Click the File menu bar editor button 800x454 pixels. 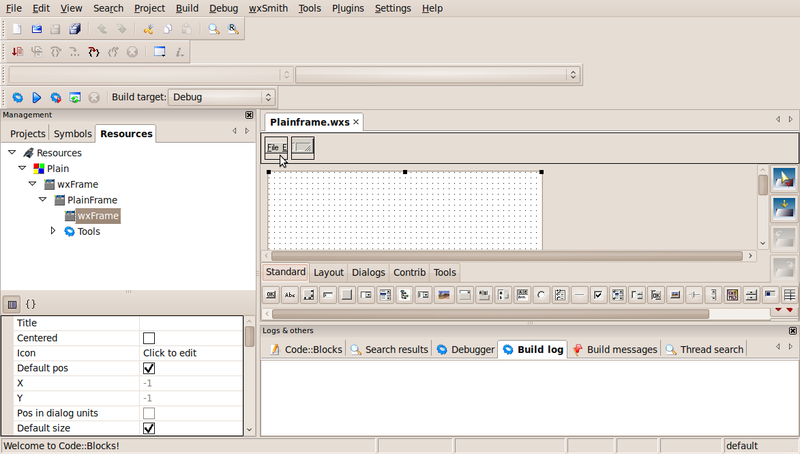276,147
